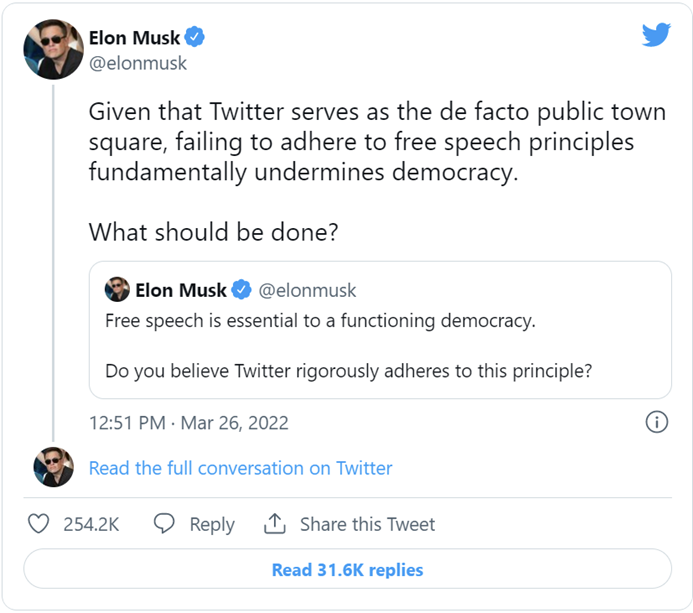This screenshot has width=693, height=613.
Task: Open the info circle icon
Action: 656,421
